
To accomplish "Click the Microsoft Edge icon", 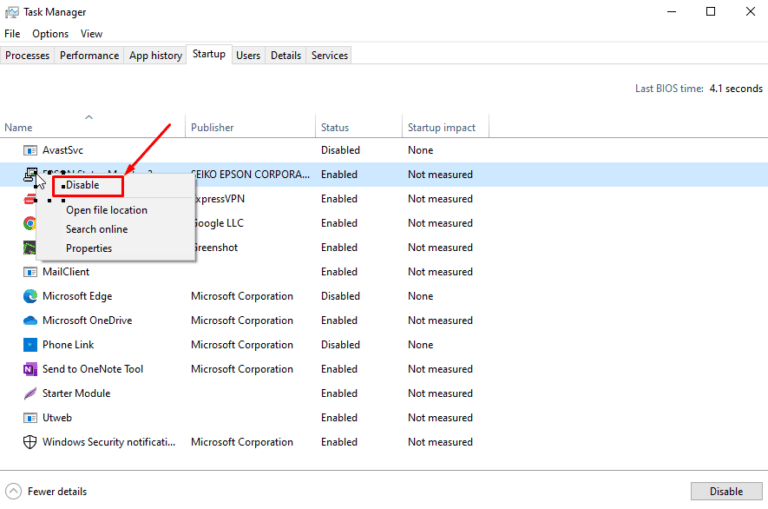I will point(30,296).
